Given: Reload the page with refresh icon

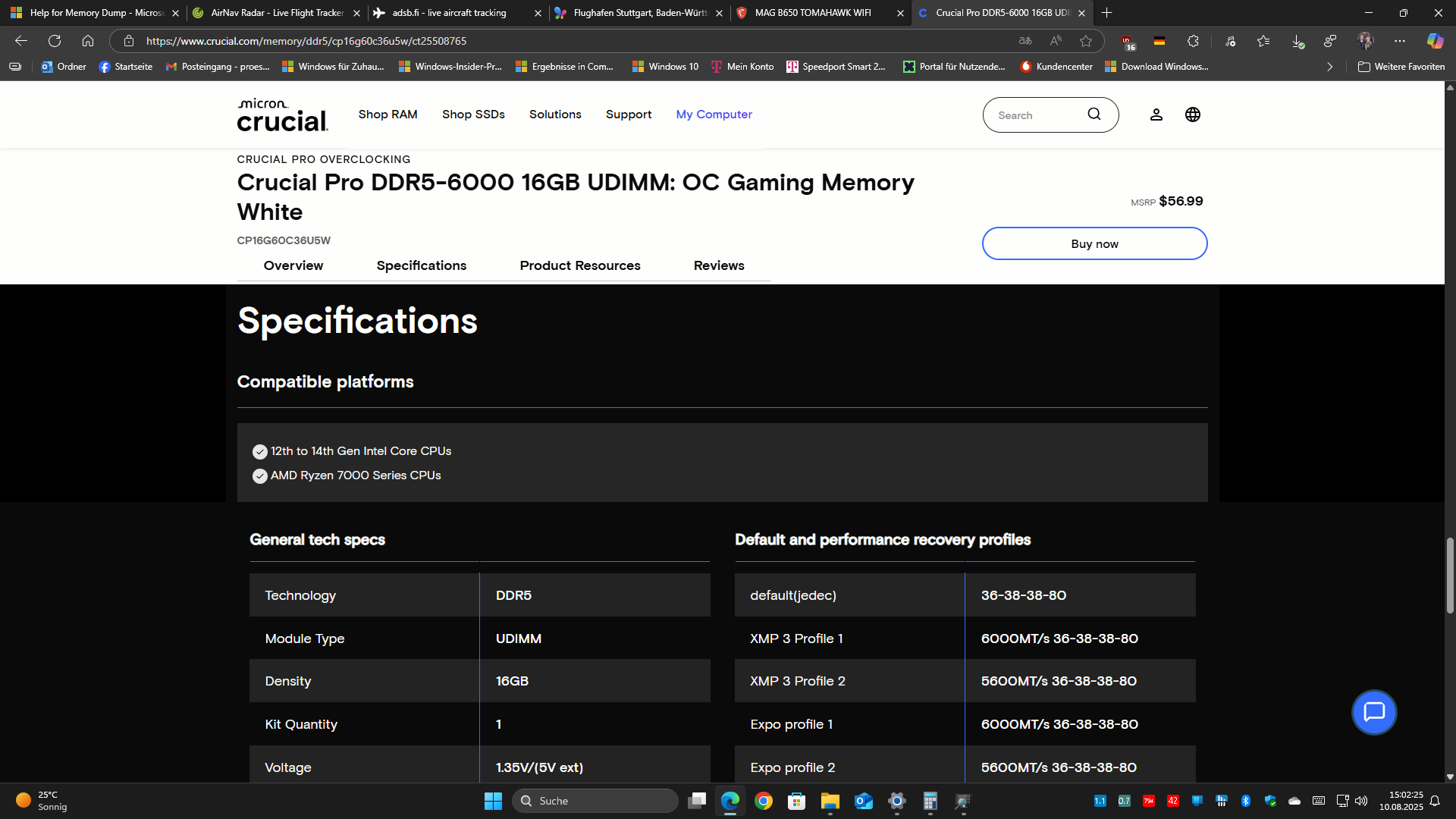Looking at the screenshot, I should pos(55,41).
